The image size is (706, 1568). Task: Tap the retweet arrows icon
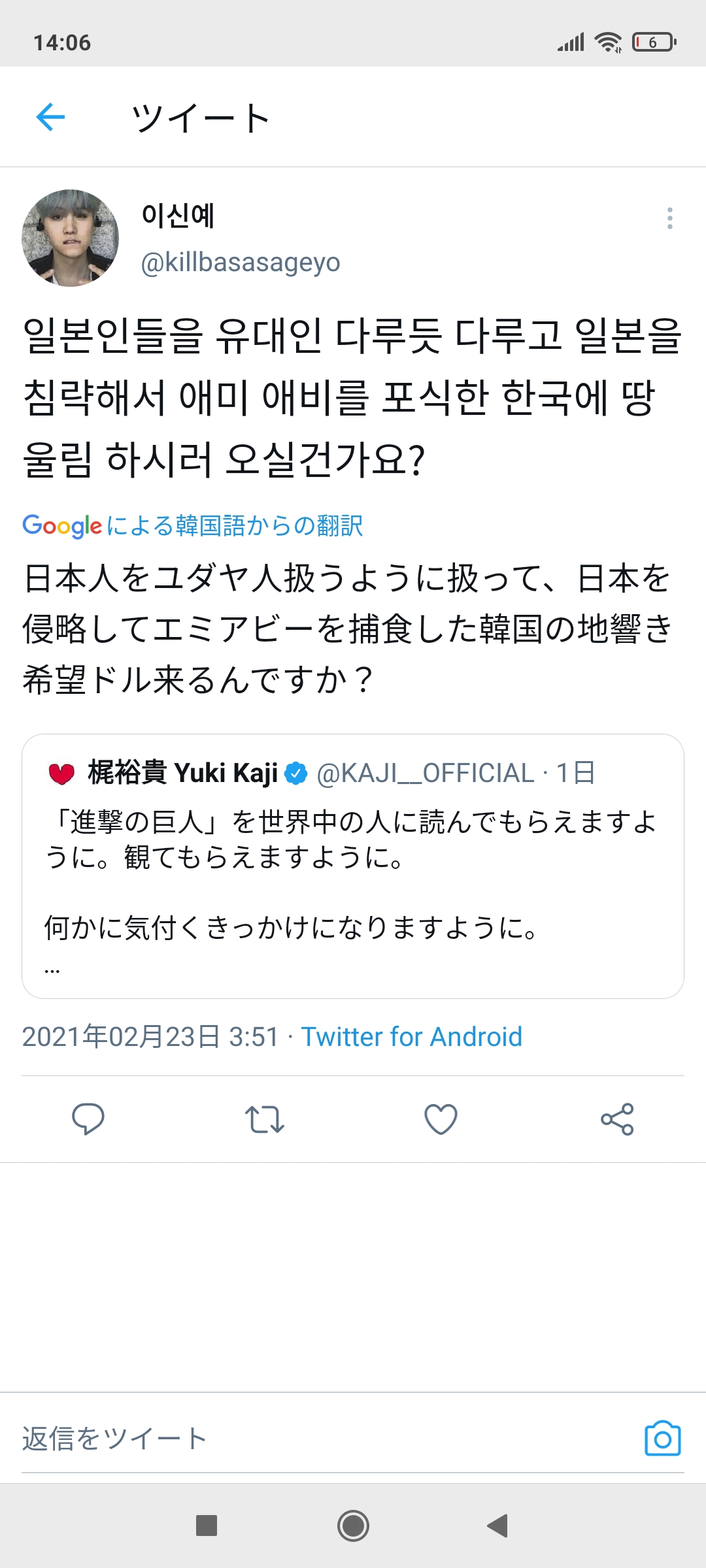pos(264,1119)
